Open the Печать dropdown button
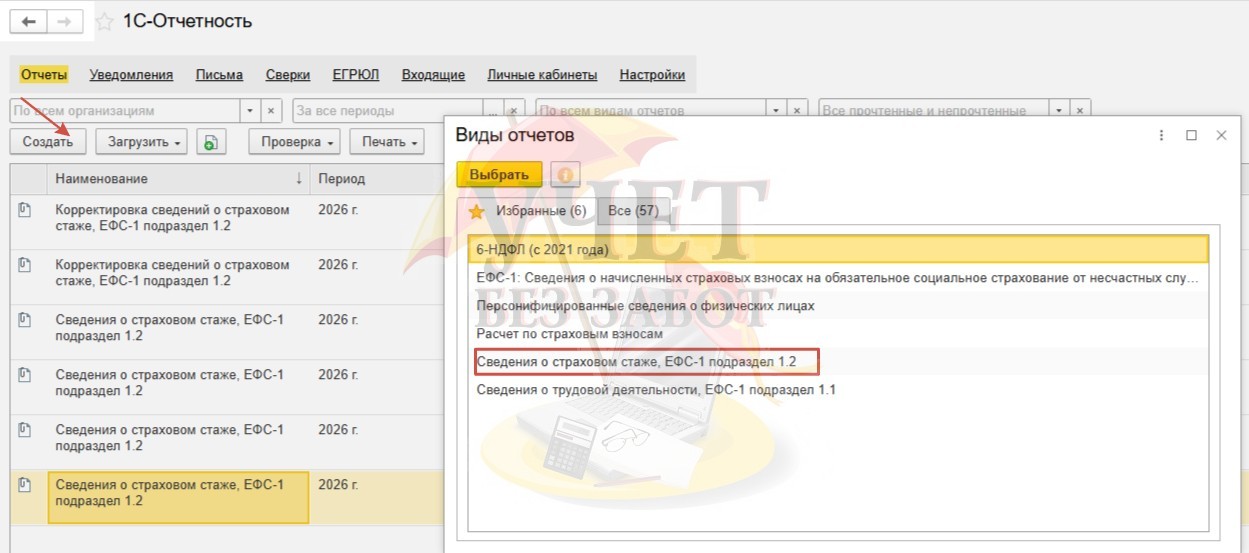 pyautogui.click(x=387, y=142)
